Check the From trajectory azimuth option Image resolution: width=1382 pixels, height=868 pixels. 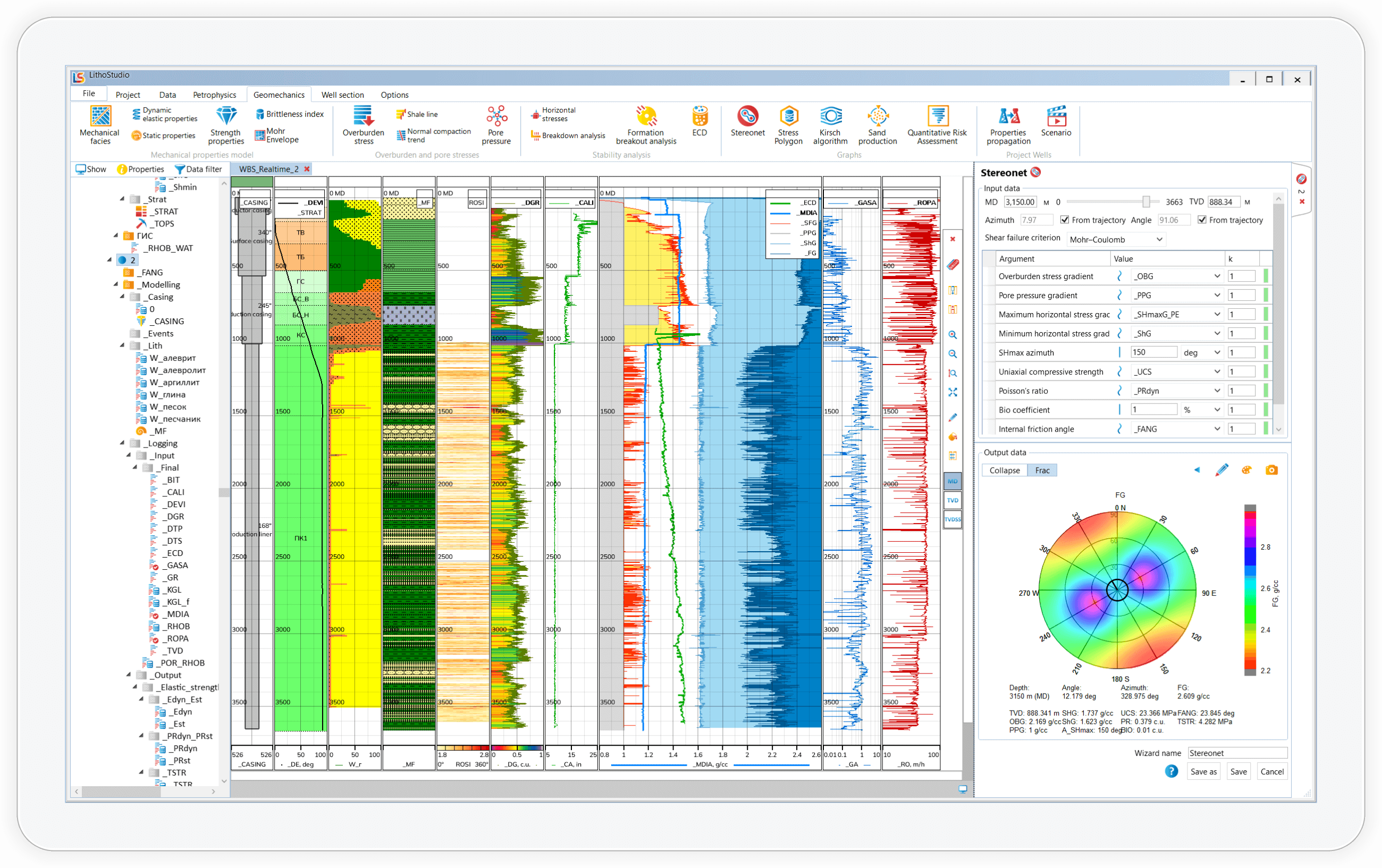pyautogui.click(x=1065, y=220)
